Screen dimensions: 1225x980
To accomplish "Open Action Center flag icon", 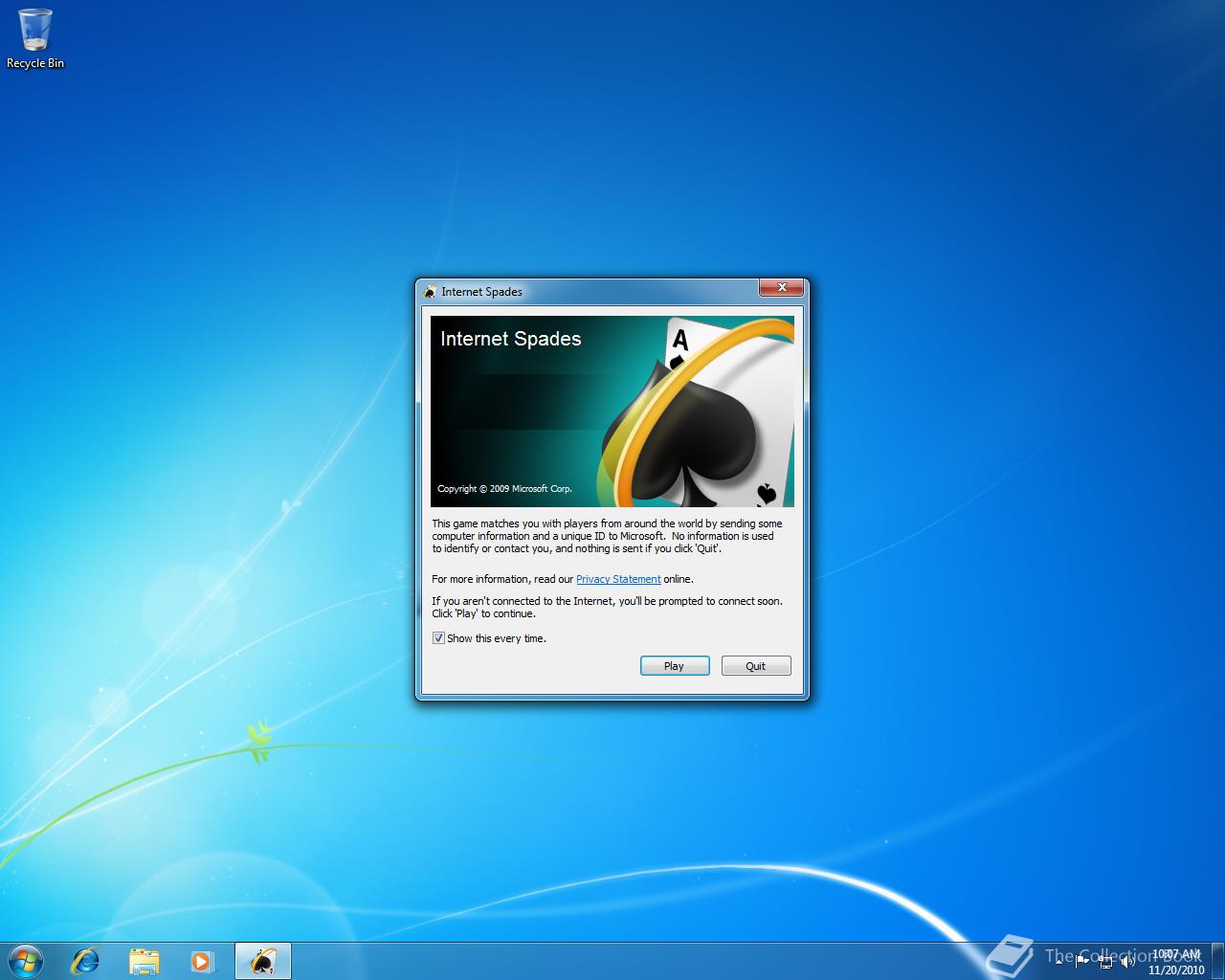I will coord(1082,961).
